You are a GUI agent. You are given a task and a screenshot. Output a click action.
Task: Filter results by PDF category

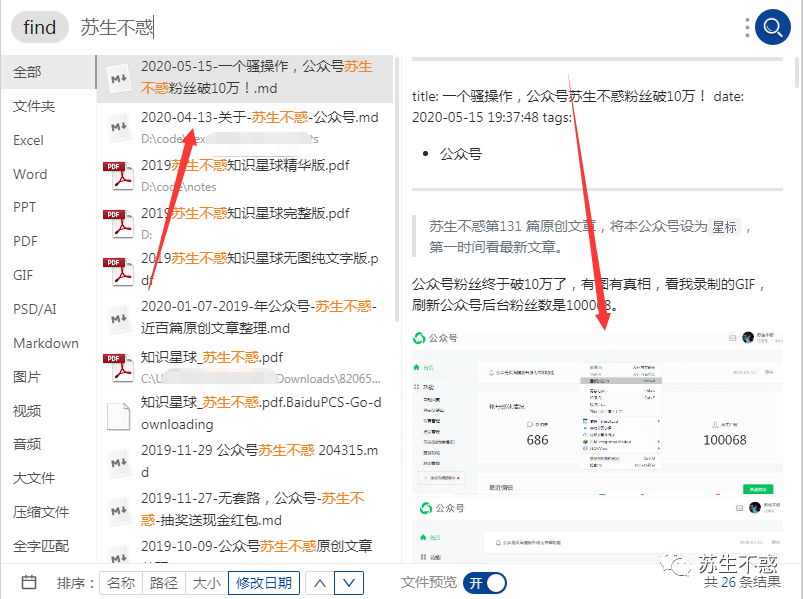(25, 241)
